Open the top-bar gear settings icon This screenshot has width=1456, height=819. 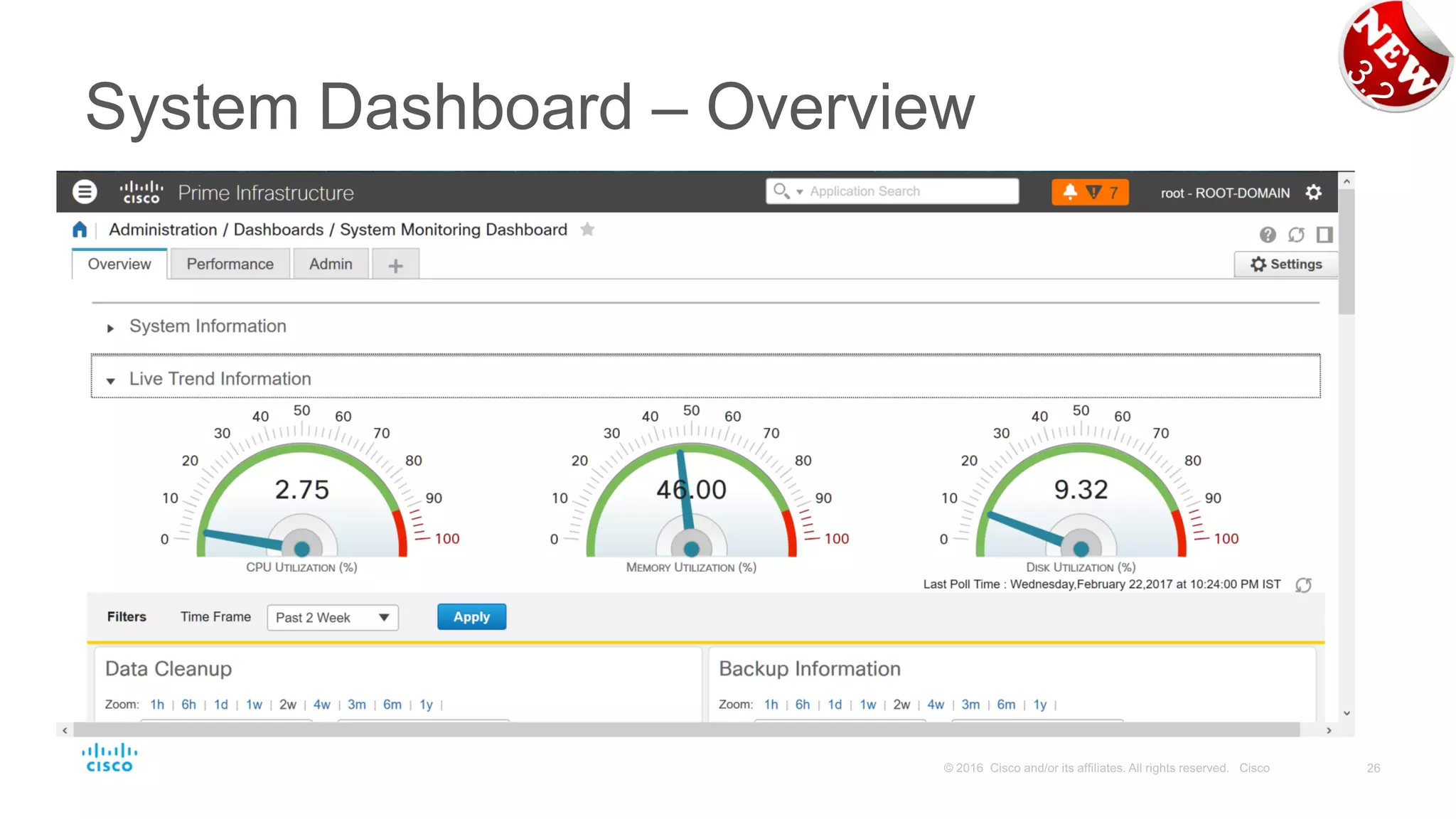[1313, 193]
